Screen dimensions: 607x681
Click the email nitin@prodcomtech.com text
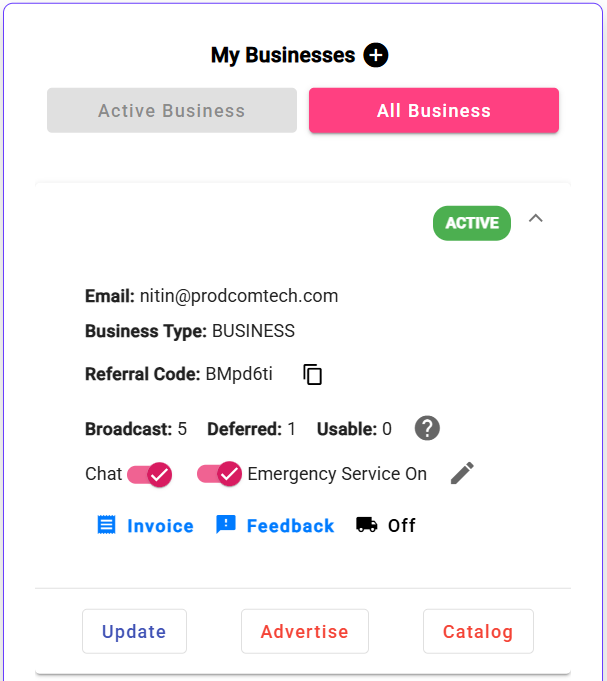tap(239, 296)
